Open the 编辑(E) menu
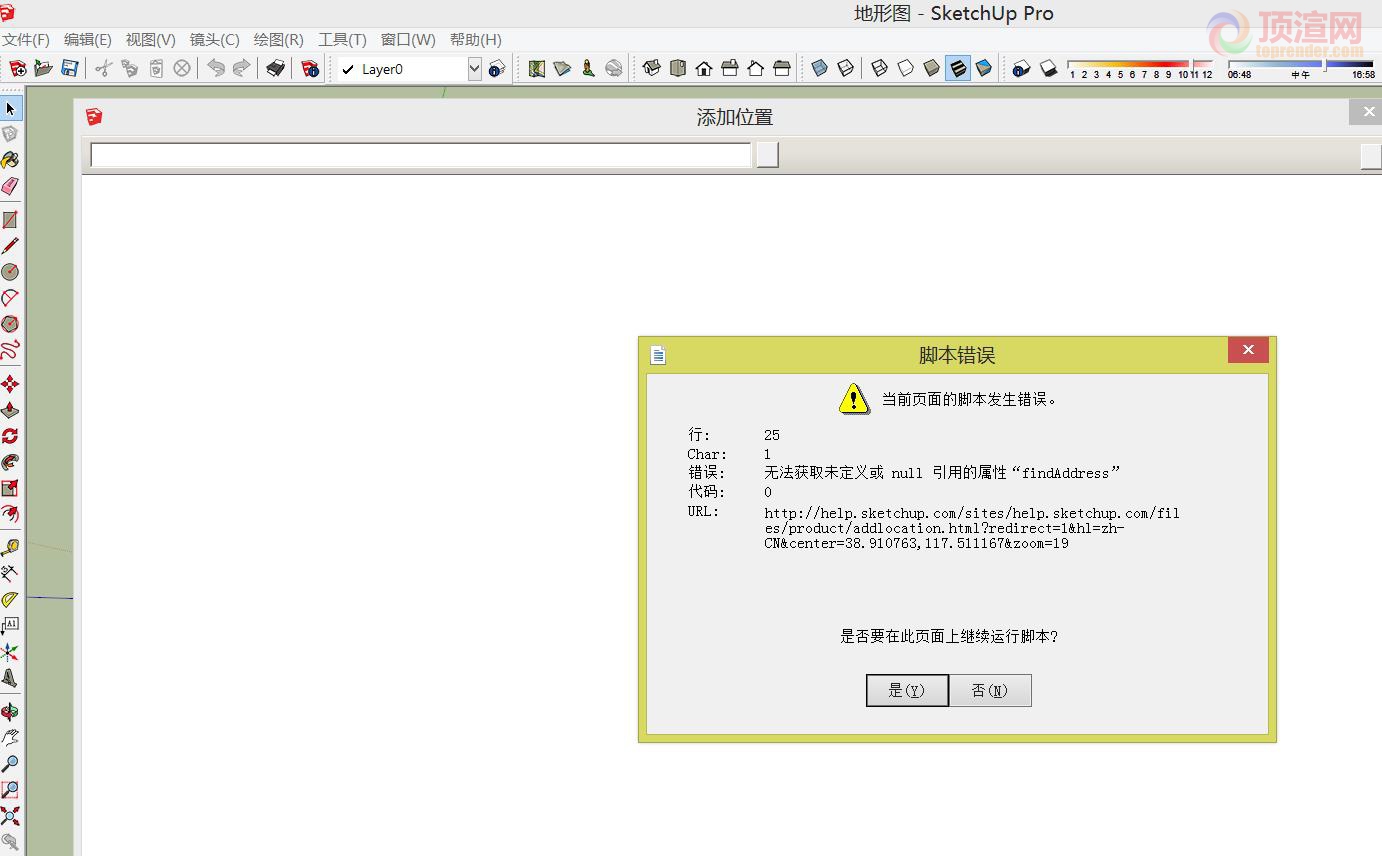Screen dimensions: 1382x856 pos(88,39)
